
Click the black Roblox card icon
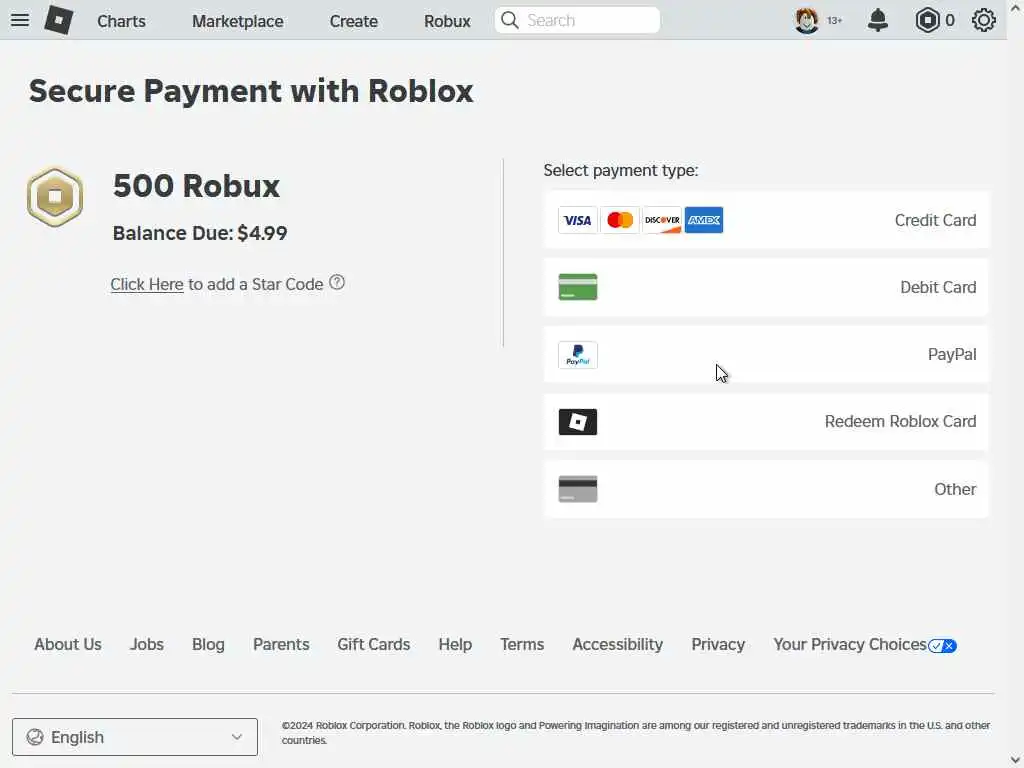[578, 422]
